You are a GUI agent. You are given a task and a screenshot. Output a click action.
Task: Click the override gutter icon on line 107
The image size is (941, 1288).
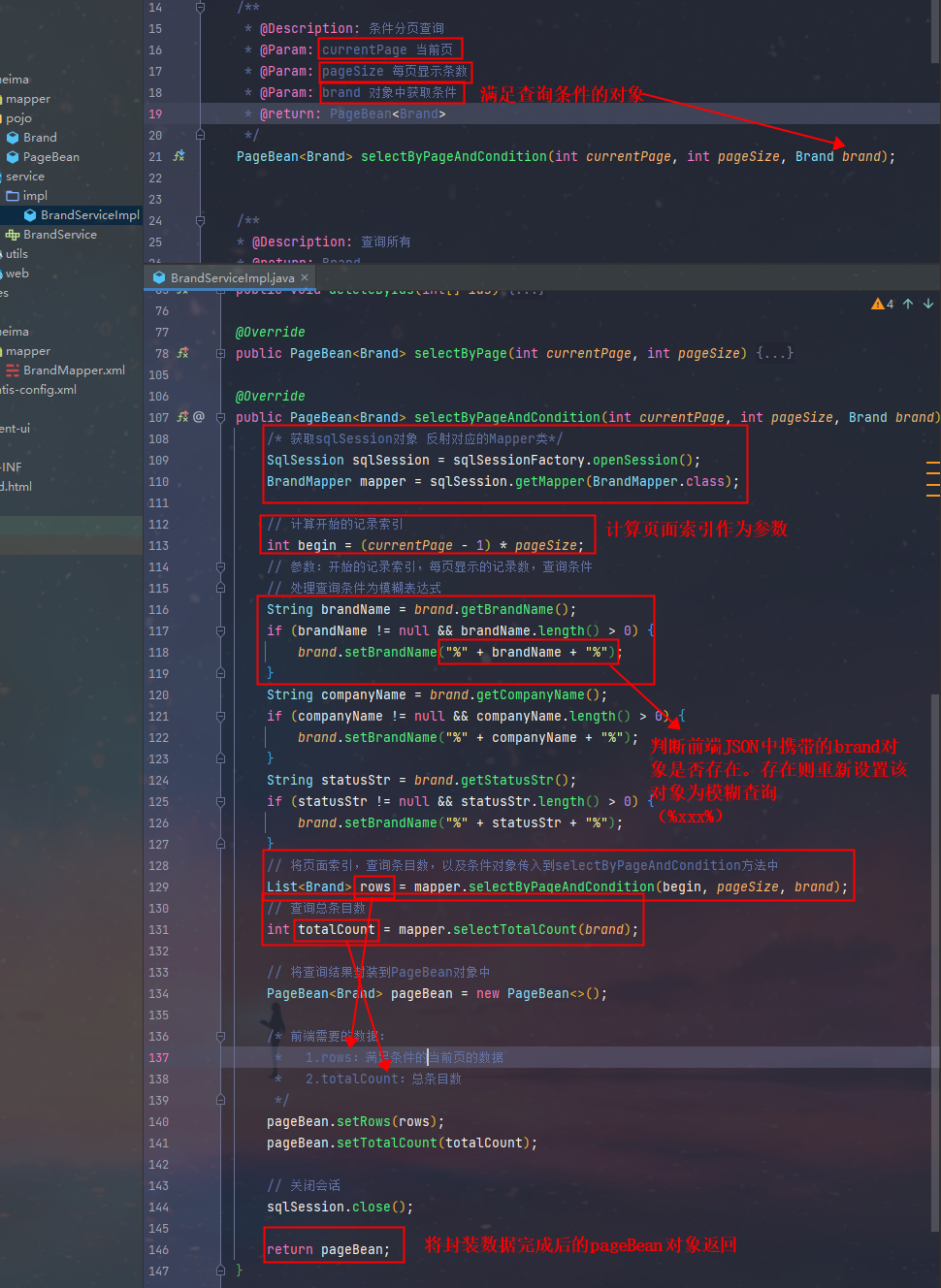click(x=182, y=417)
